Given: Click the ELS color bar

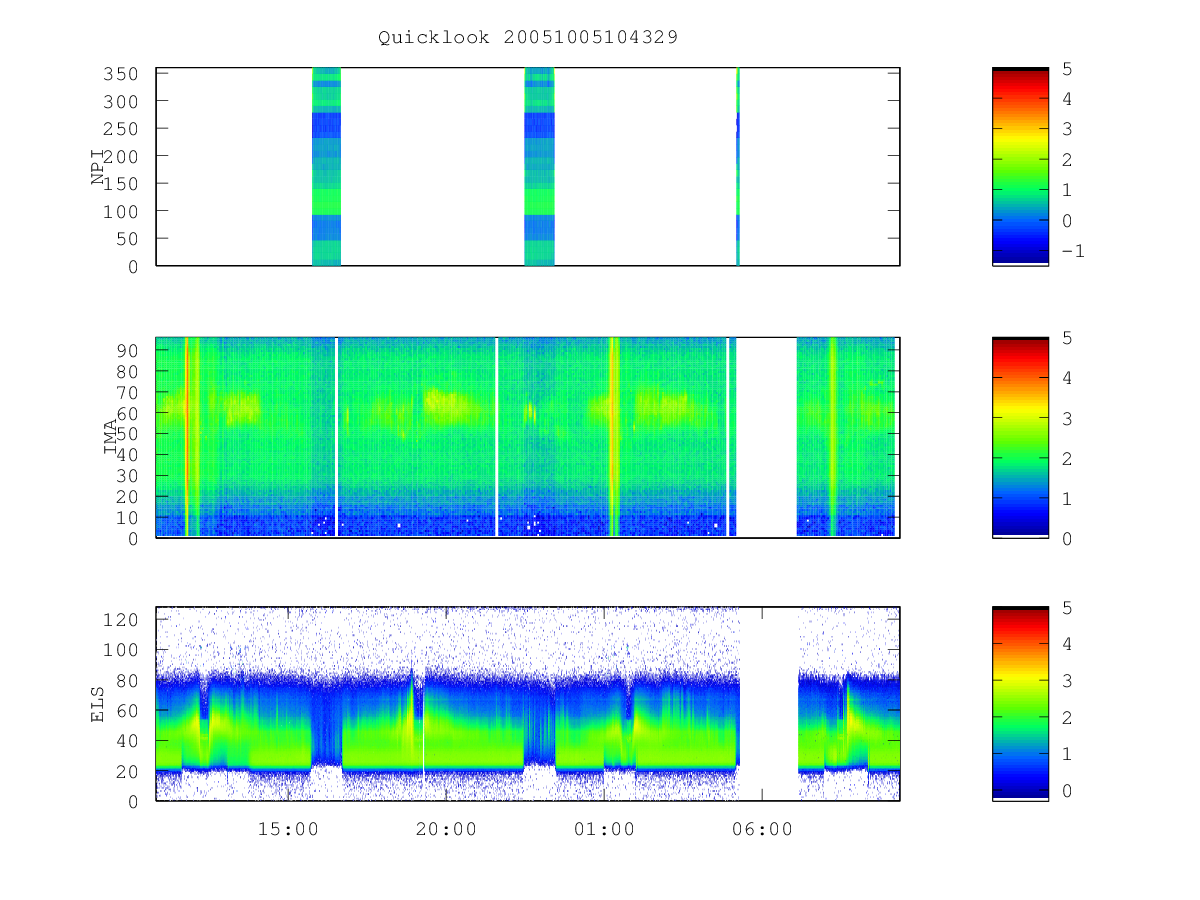Looking at the screenshot, I should click(1020, 704).
